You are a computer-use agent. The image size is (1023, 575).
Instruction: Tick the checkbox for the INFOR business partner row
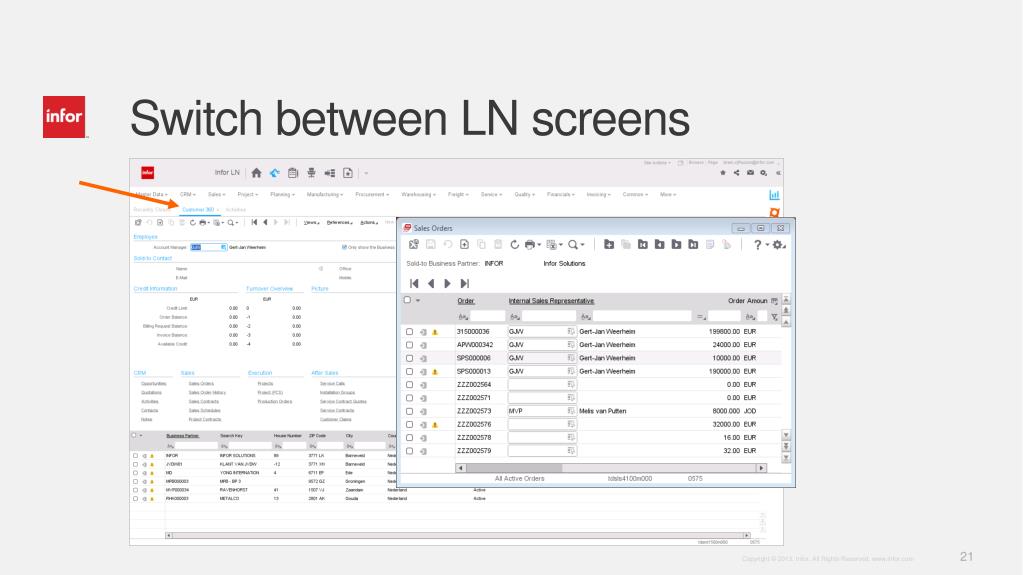(x=136, y=456)
